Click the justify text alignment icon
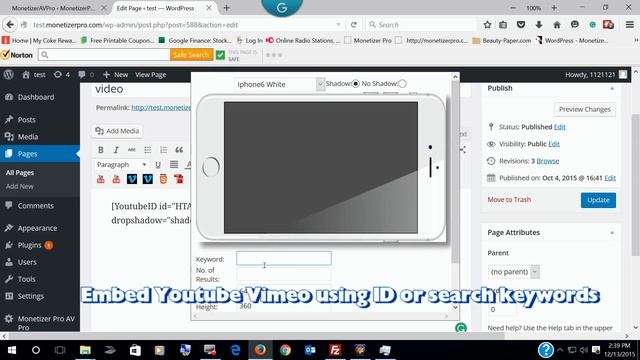 pos(174,164)
